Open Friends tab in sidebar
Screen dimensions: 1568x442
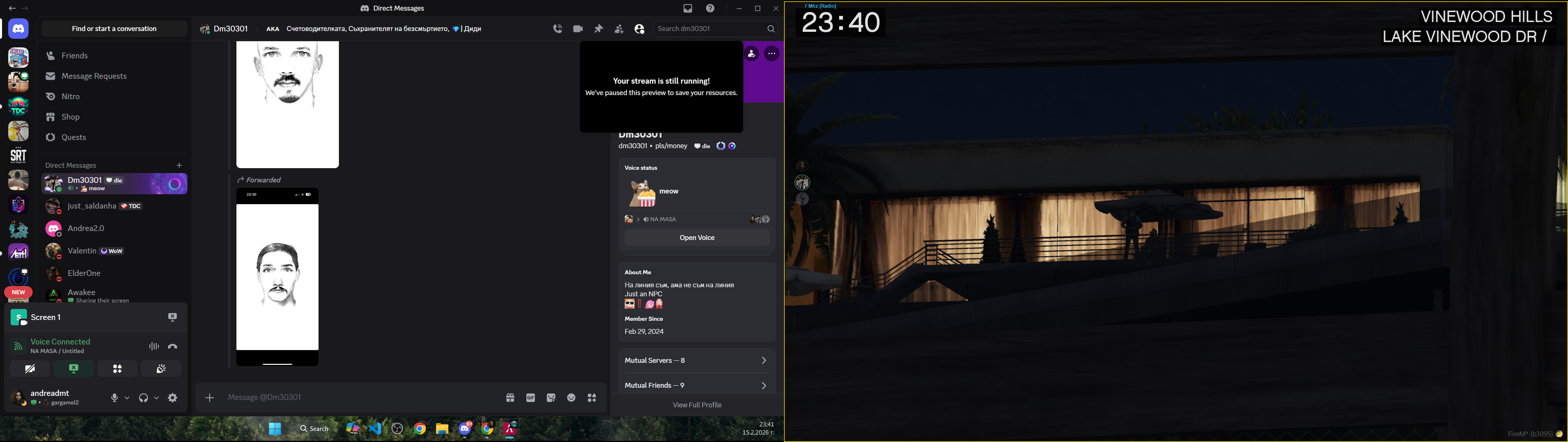pyautogui.click(x=74, y=56)
